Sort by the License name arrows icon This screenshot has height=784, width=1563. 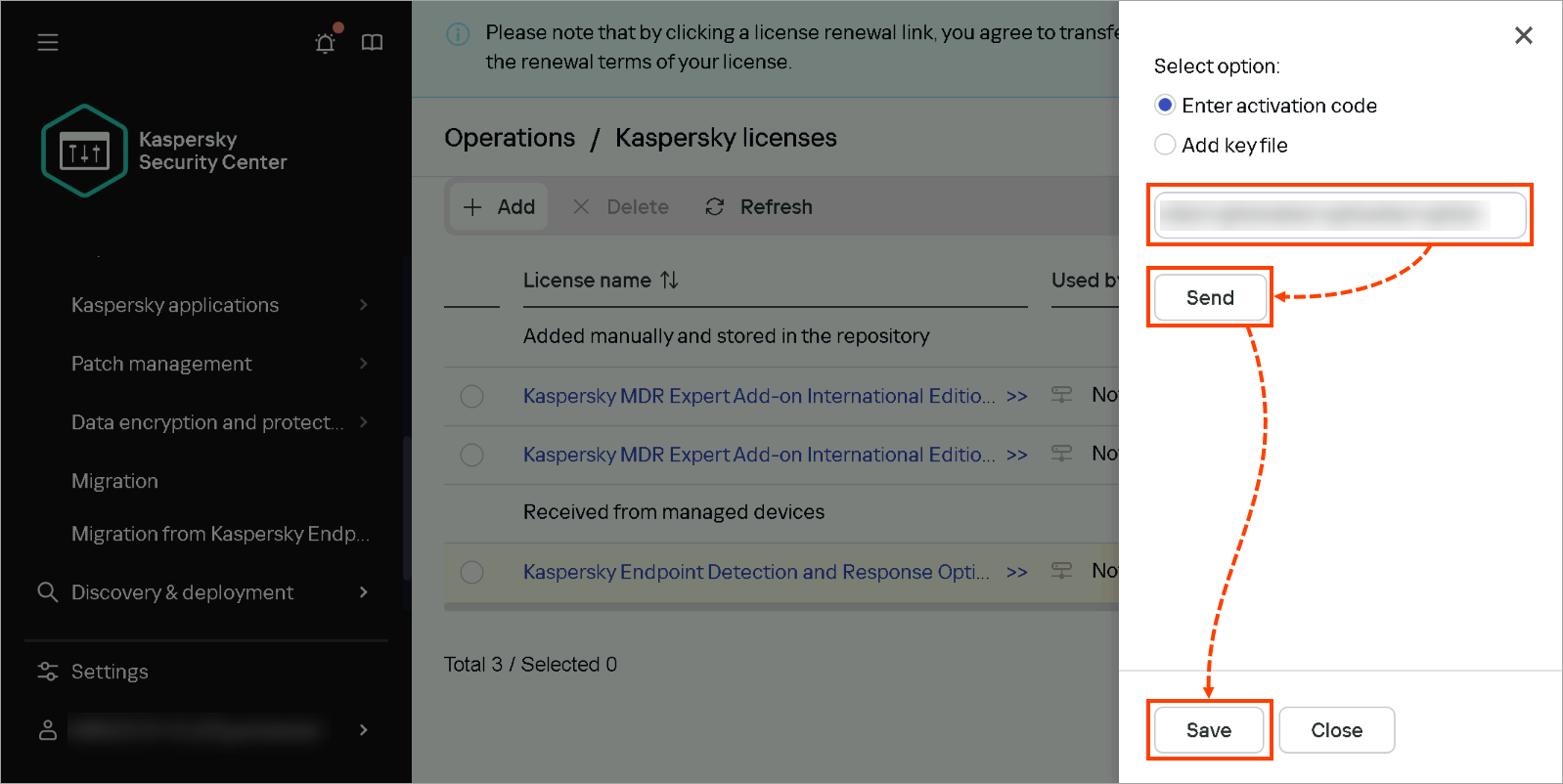point(669,281)
